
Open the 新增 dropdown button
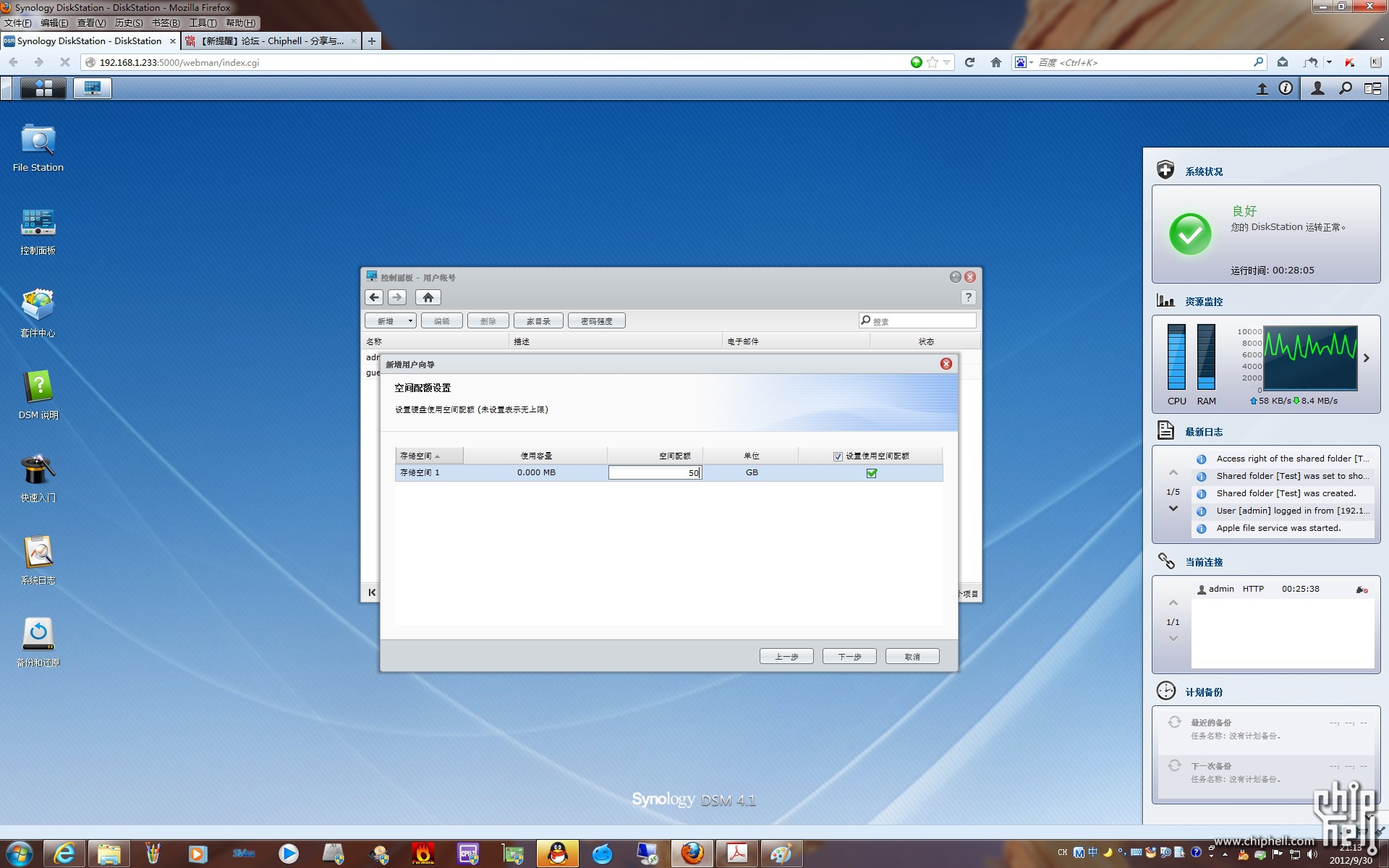[391, 321]
